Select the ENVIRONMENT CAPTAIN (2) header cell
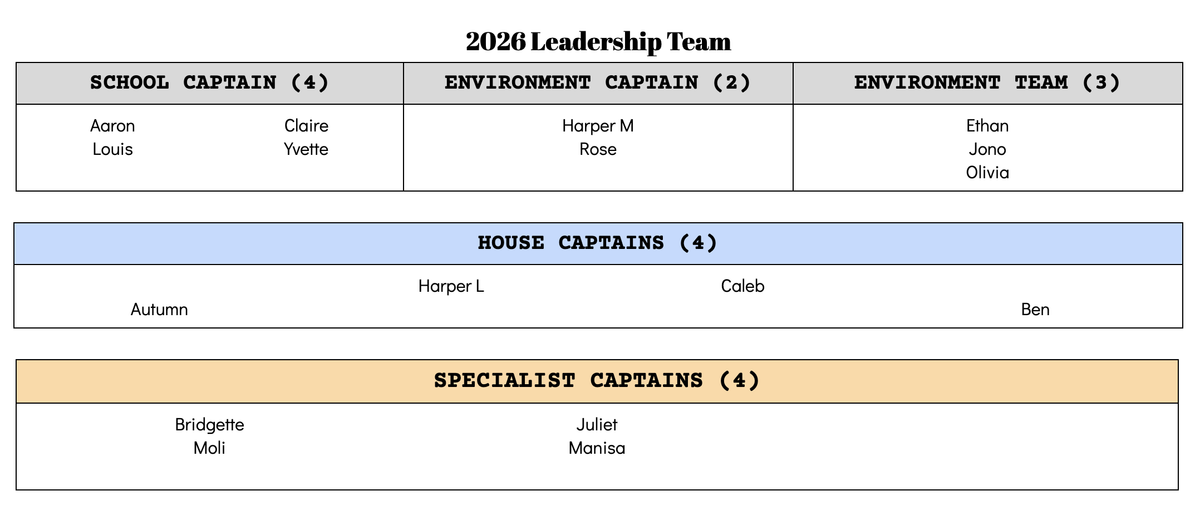Viewport: 1200px width, 519px height. 597,83
